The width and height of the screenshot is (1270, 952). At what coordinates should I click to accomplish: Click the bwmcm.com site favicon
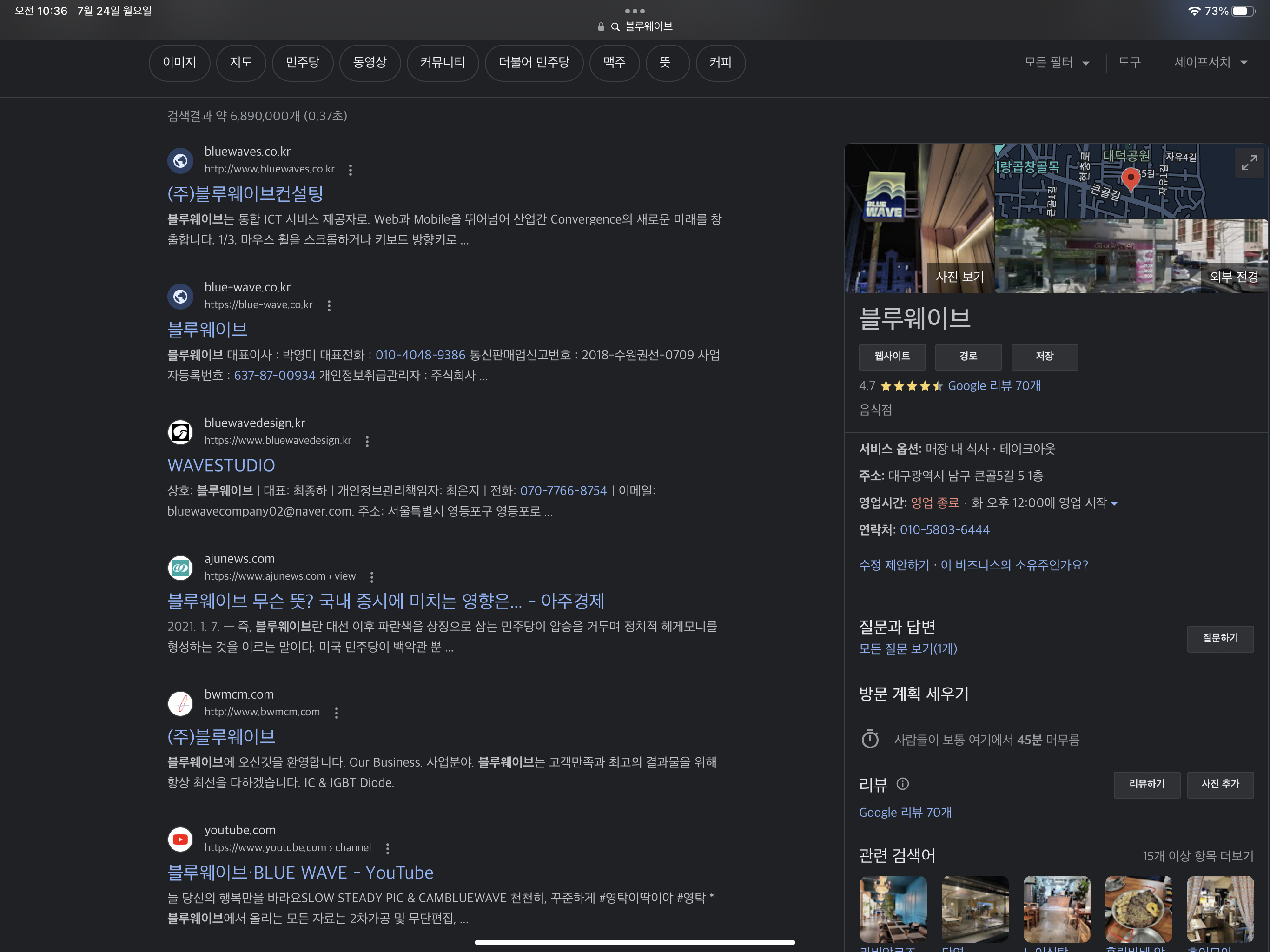click(180, 703)
